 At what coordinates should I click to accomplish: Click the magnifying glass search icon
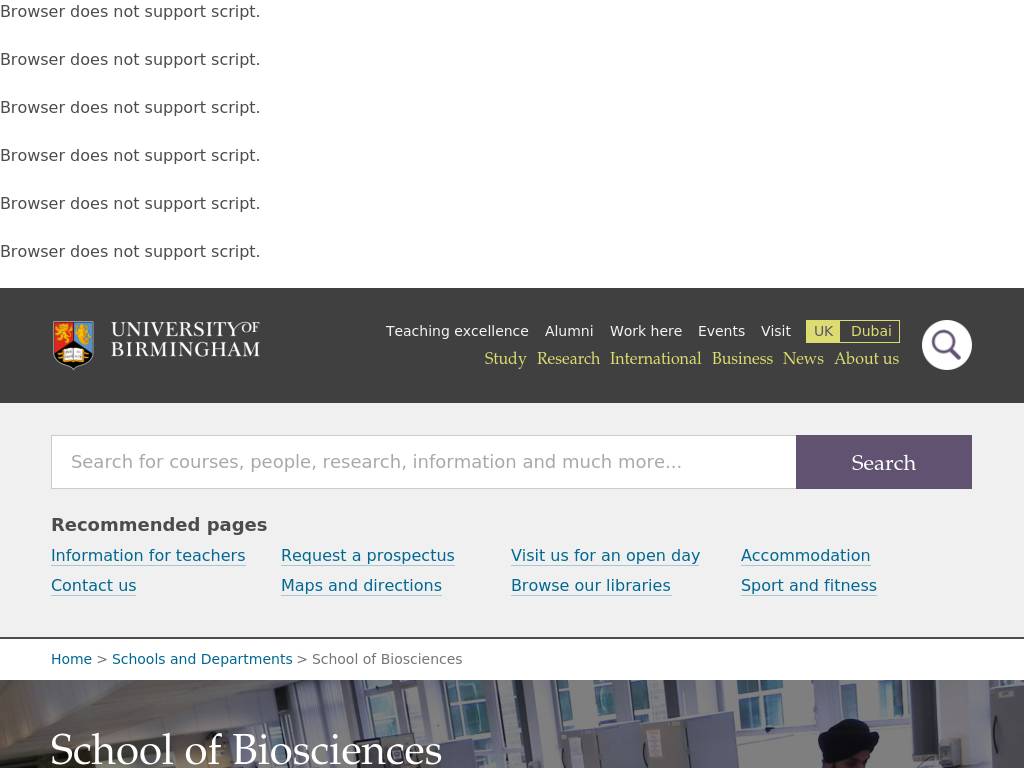pyautogui.click(x=946, y=345)
